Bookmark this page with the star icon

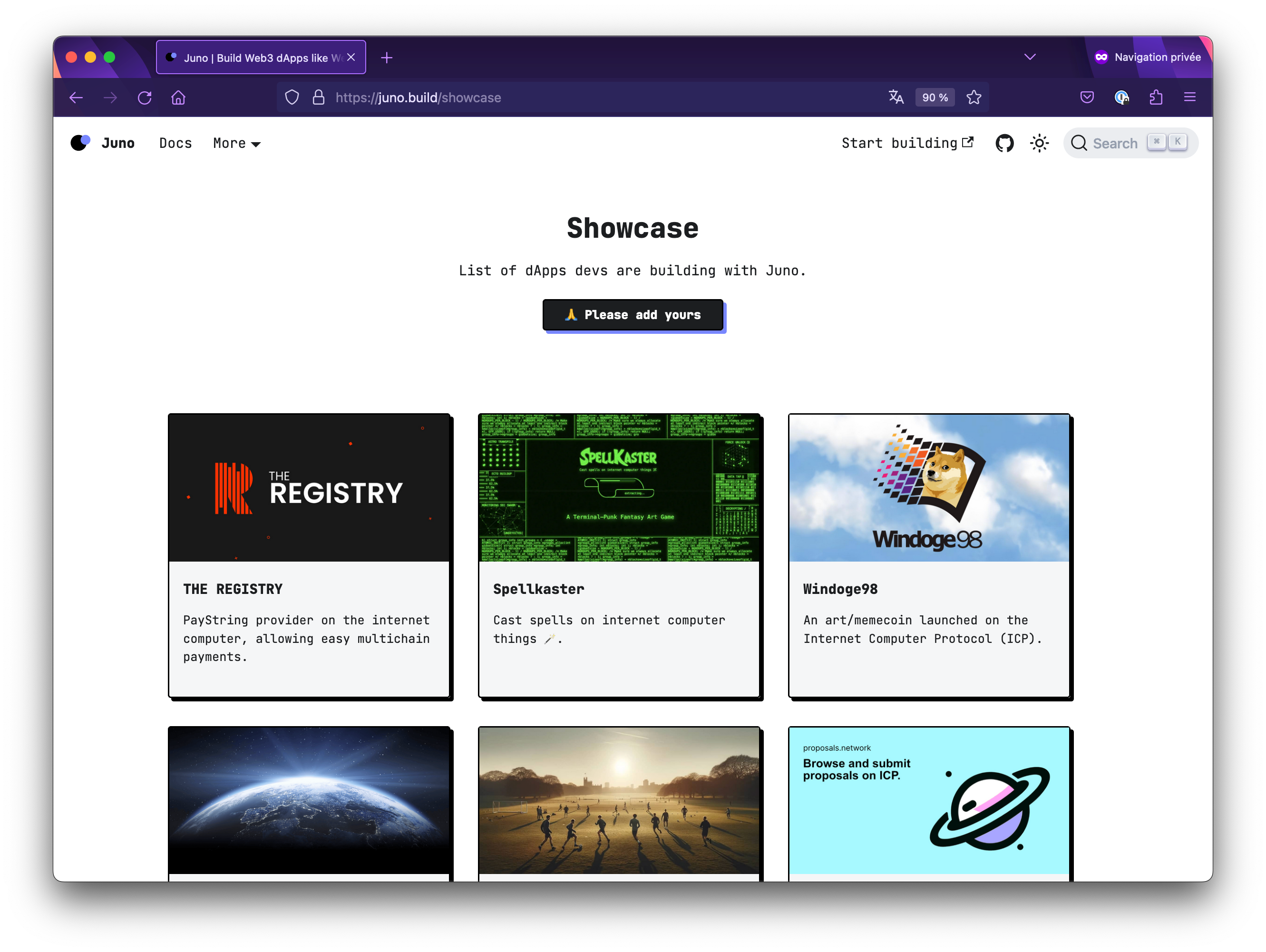(x=974, y=97)
